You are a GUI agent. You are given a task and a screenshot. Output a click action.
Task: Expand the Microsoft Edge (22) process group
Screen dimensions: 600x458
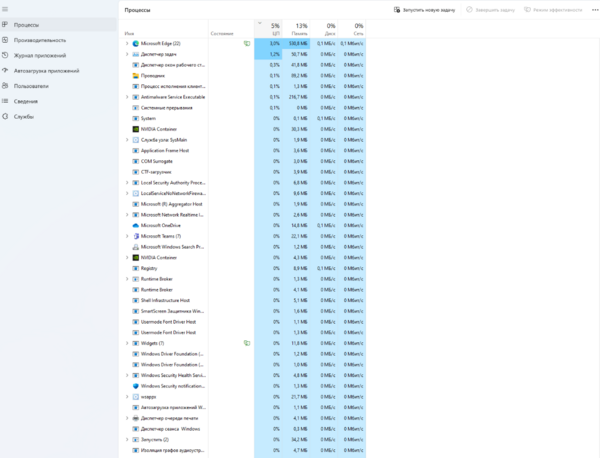pos(127,44)
